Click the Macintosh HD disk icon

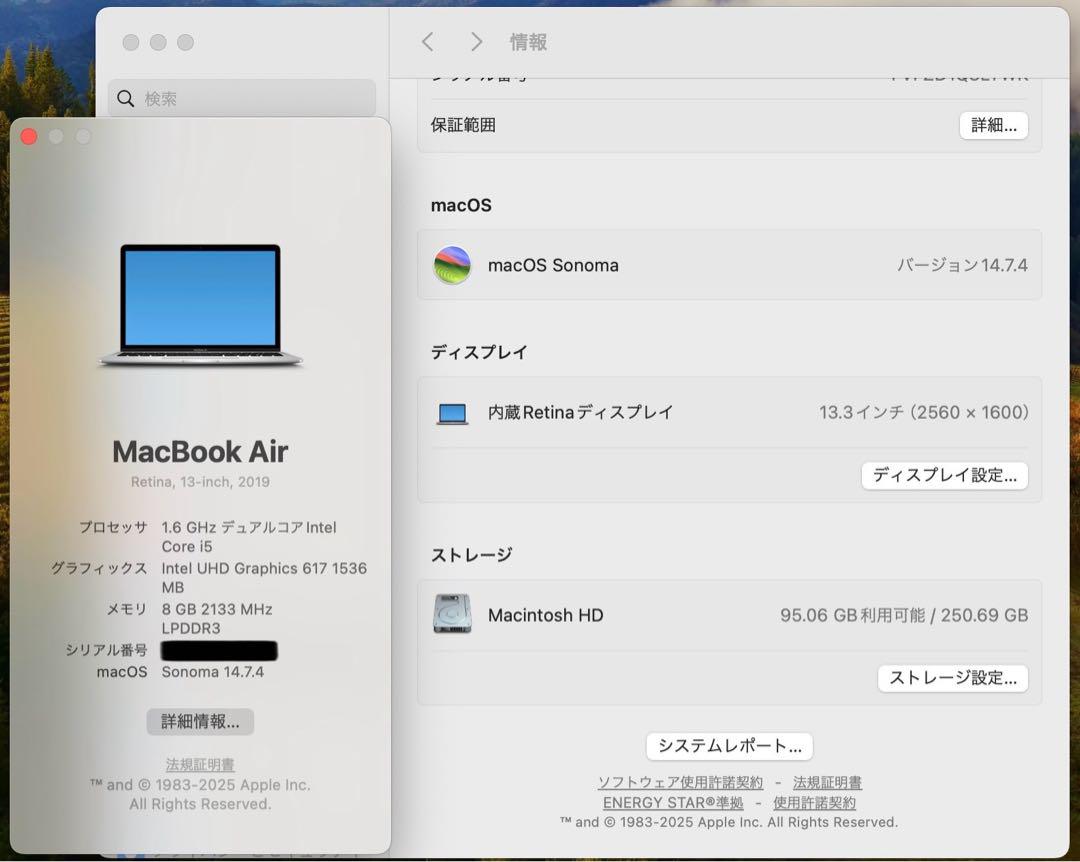[x=453, y=614]
